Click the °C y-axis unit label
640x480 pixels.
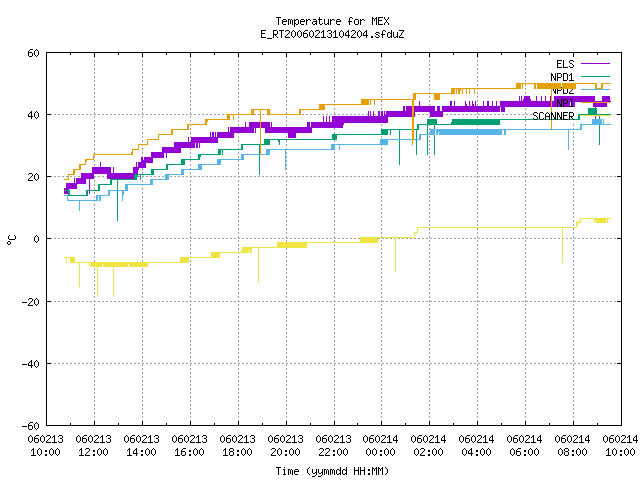[x=11, y=240]
